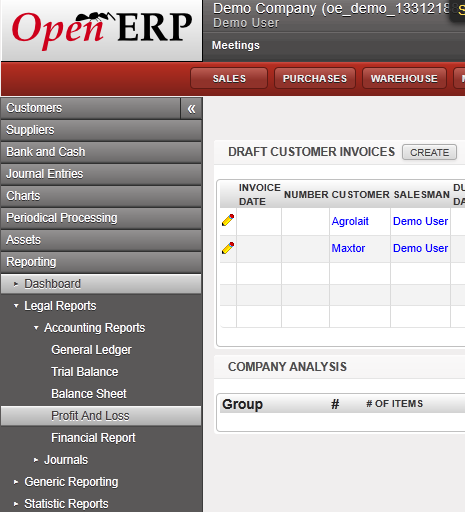This screenshot has height=512, width=465.
Task: Open the Financial Report item
Action: pos(93,438)
